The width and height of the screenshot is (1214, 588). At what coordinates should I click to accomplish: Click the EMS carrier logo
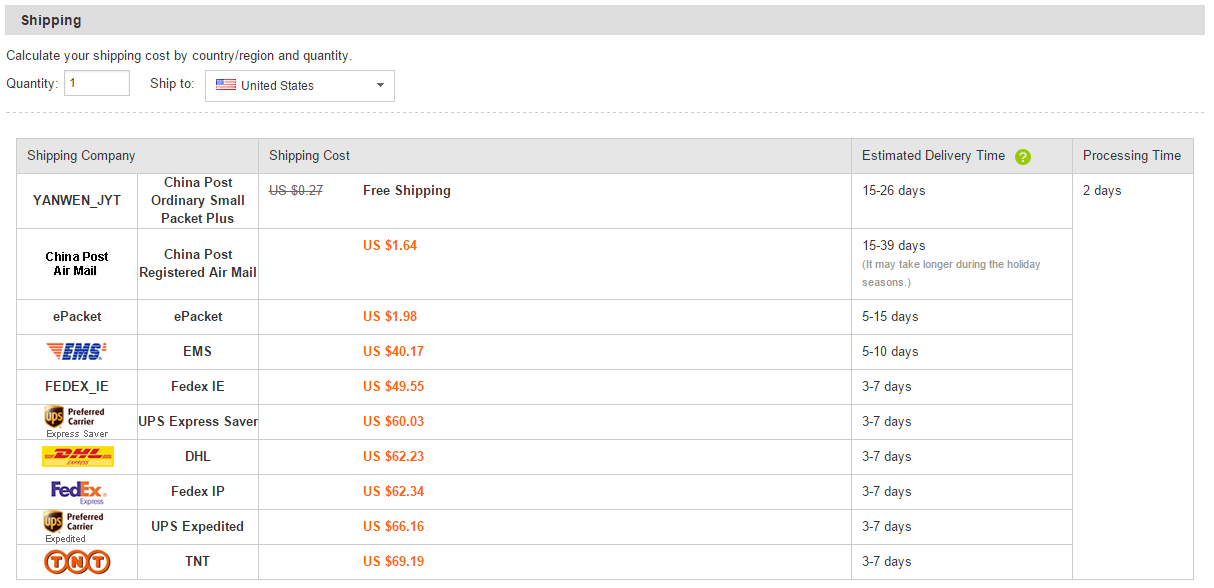(x=77, y=351)
